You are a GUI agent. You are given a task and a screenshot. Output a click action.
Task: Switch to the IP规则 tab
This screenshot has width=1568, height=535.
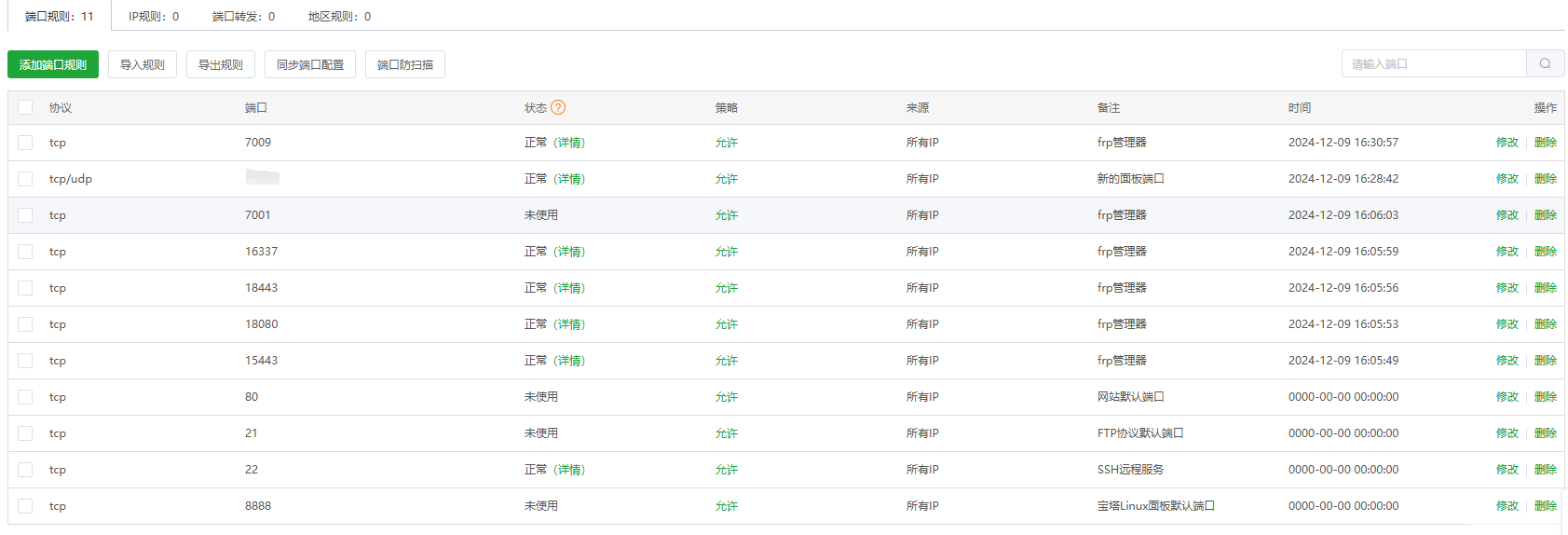click(x=154, y=16)
